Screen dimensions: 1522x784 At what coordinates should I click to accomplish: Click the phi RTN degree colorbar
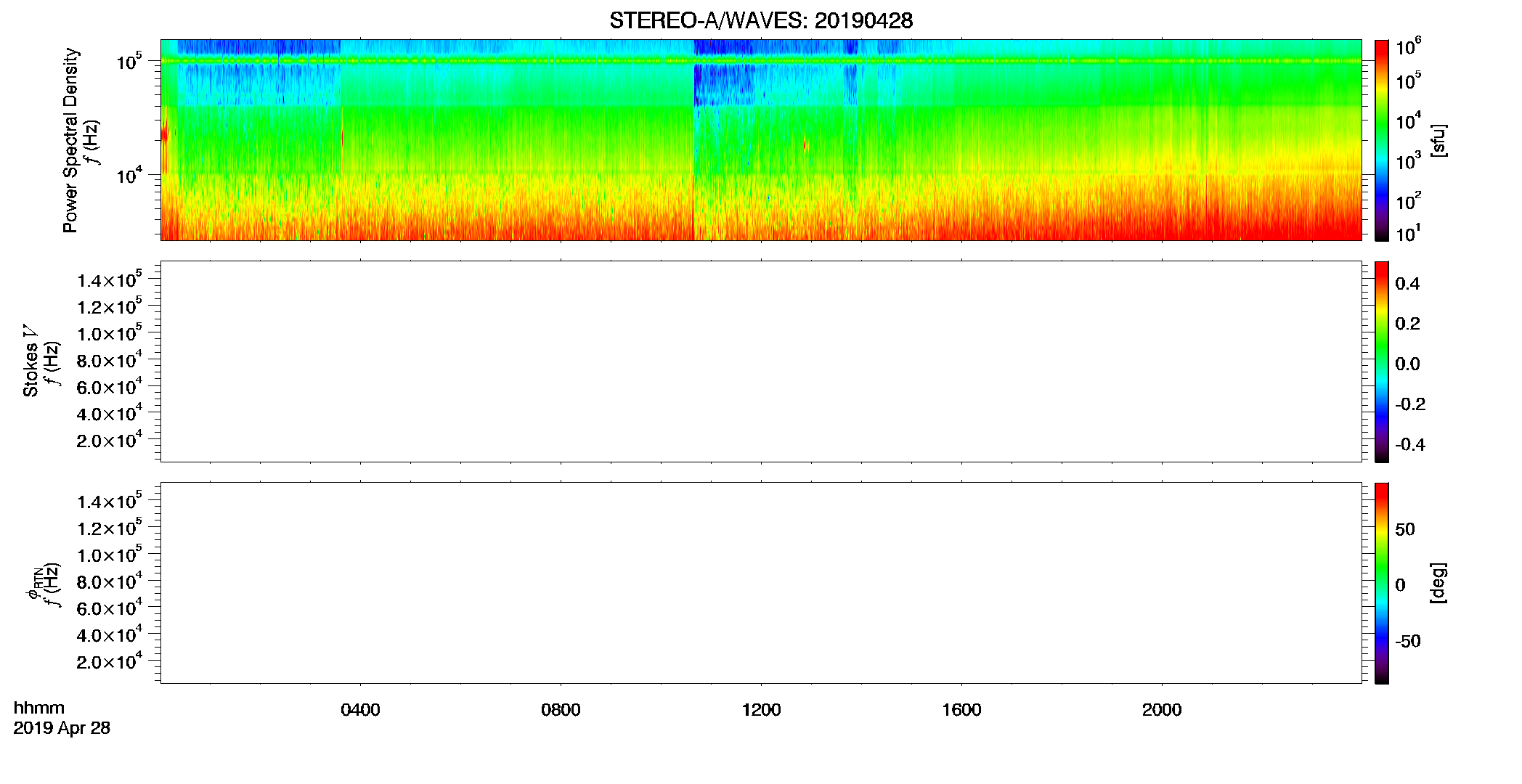(x=1382, y=583)
